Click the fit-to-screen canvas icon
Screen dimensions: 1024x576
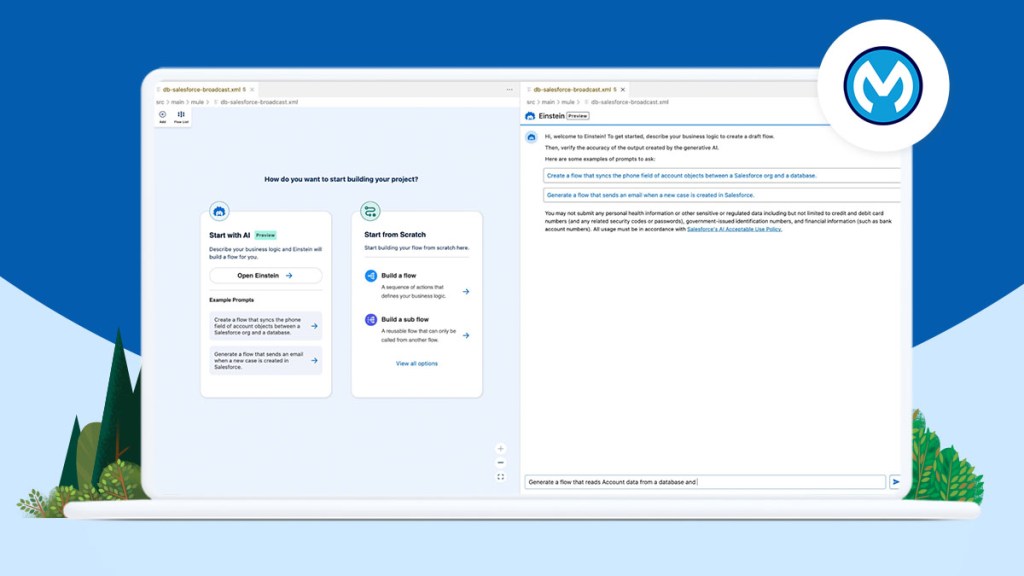coord(501,477)
